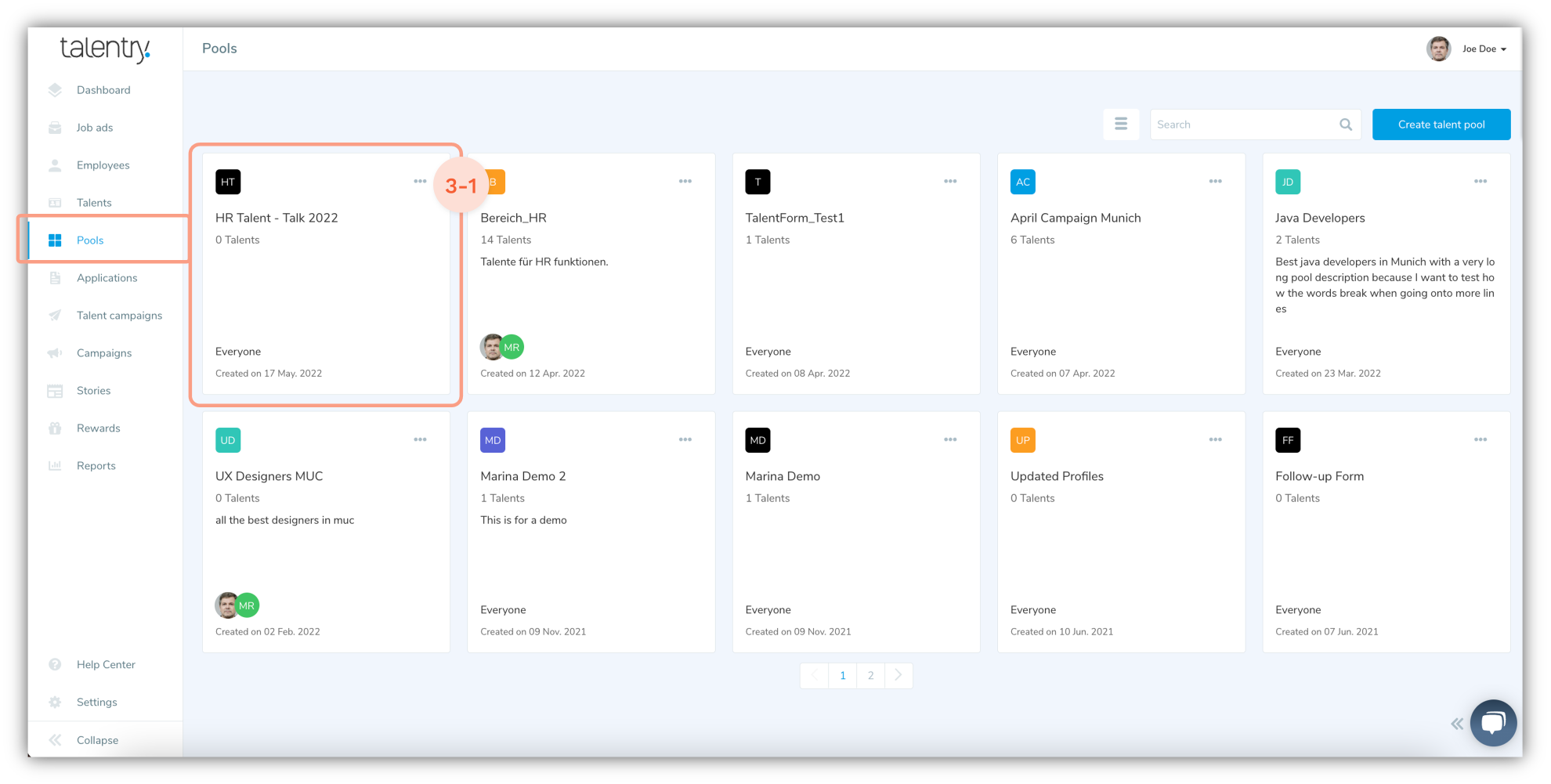
Task: Switch to list view layout
Action: coord(1121,125)
